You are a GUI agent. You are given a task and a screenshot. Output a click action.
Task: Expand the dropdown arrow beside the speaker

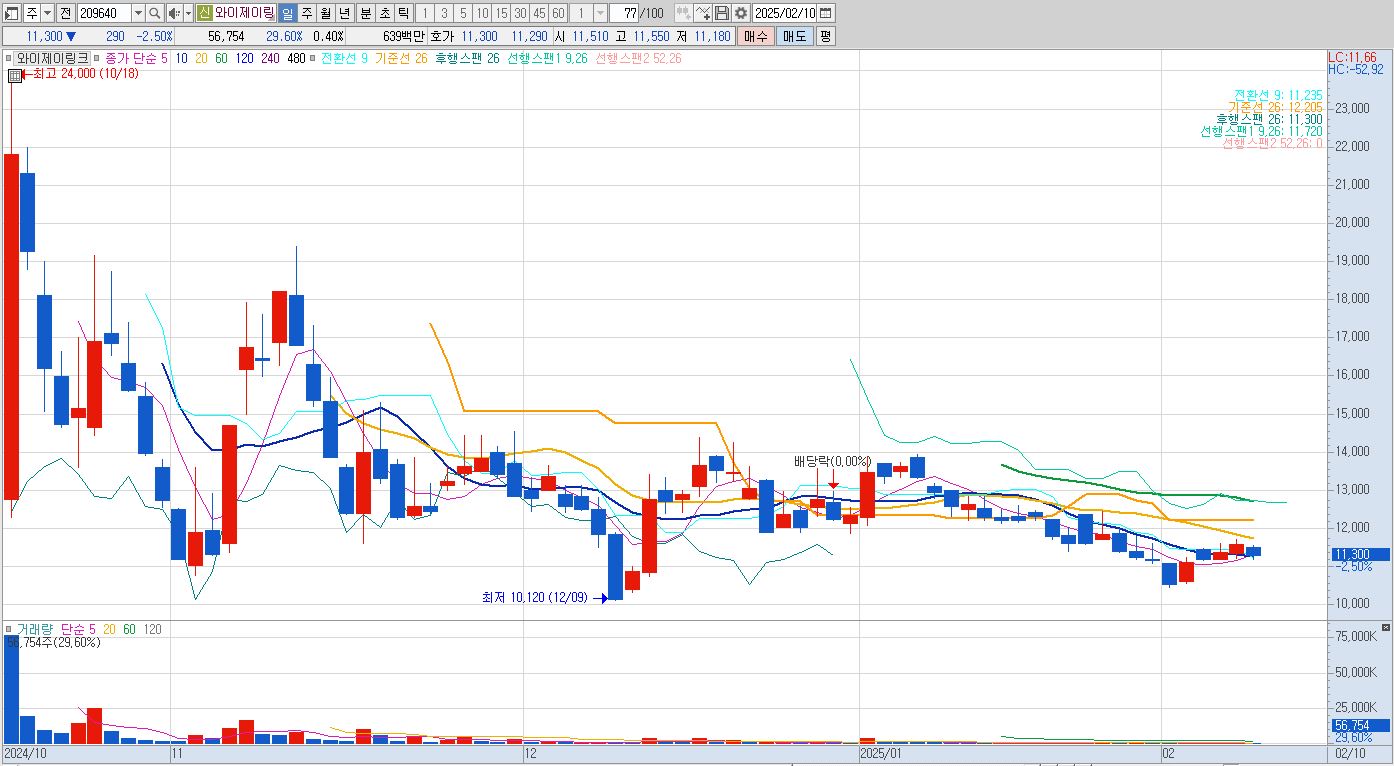[x=188, y=13]
